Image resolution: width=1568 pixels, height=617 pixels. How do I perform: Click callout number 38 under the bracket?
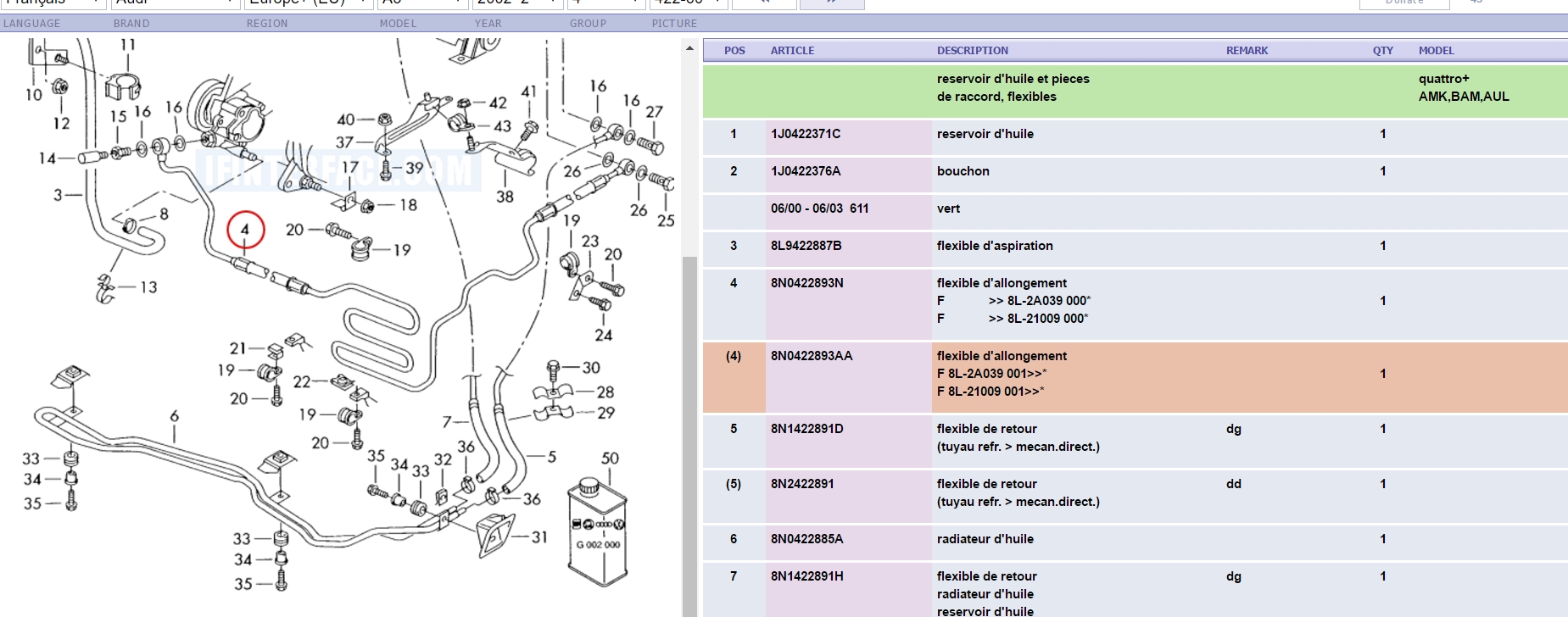tap(505, 197)
